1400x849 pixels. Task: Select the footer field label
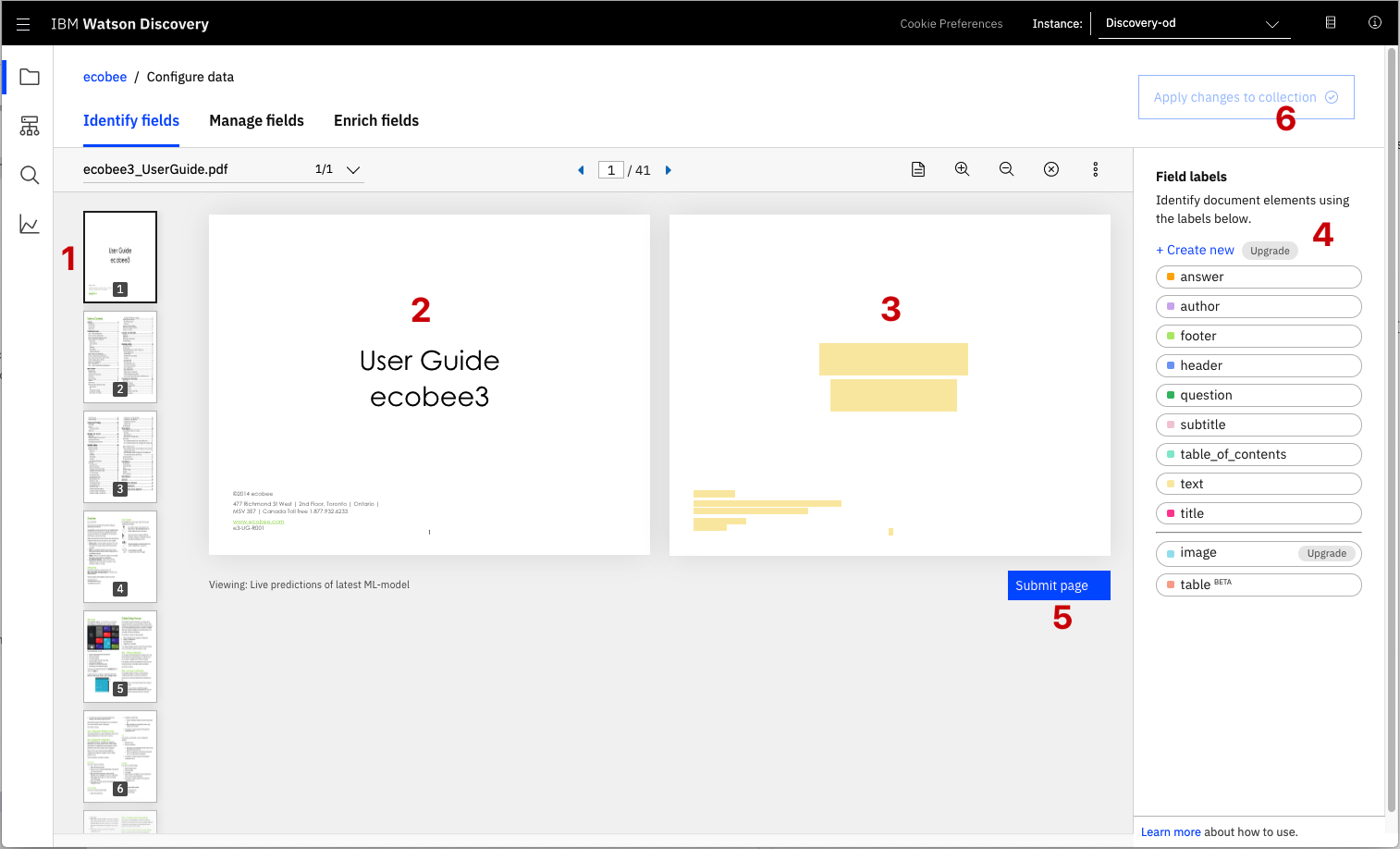point(1259,336)
